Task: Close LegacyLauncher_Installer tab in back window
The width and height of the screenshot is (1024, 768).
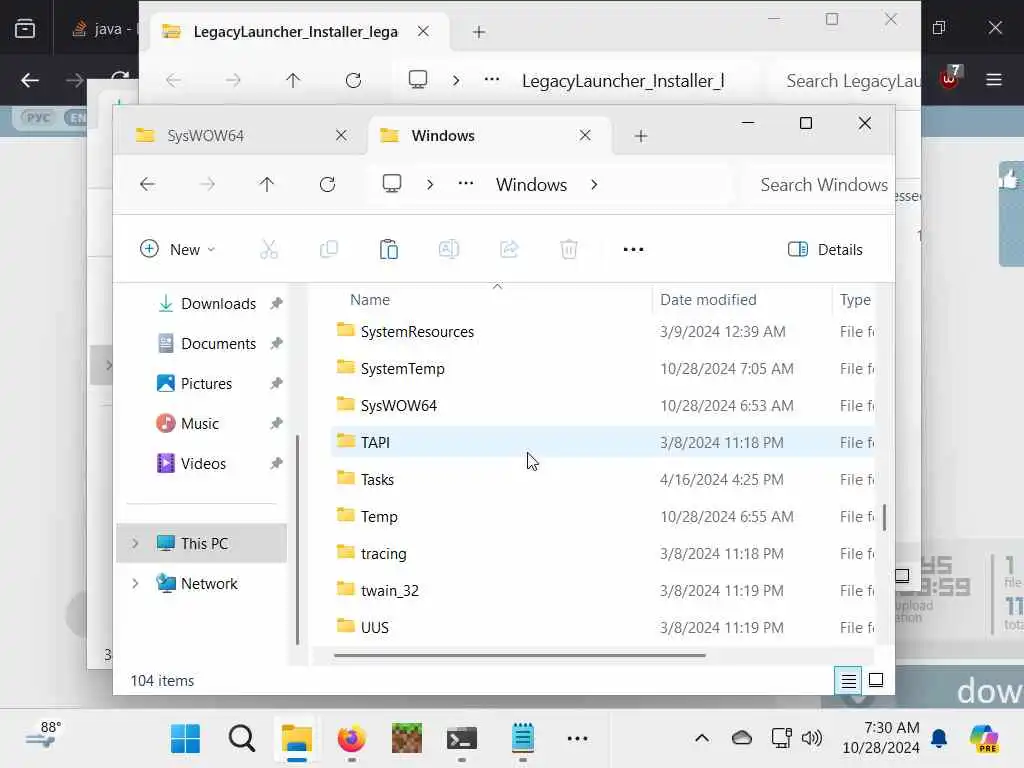Action: pos(423,31)
